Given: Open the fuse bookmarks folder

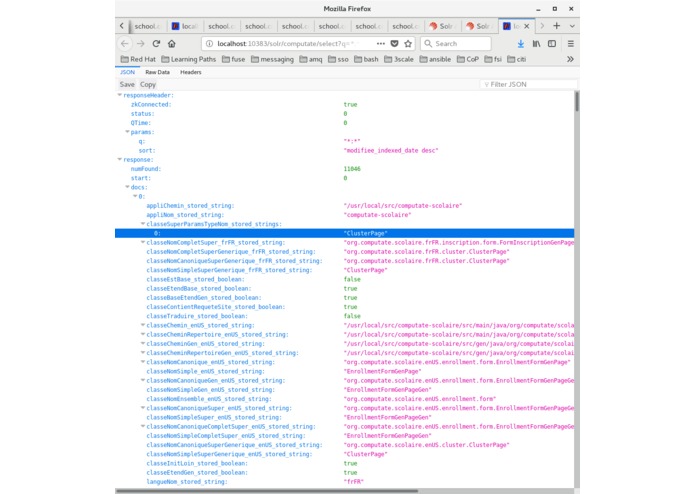Looking at the screenshot, I should pyautogui.click(x=233, y=59).
